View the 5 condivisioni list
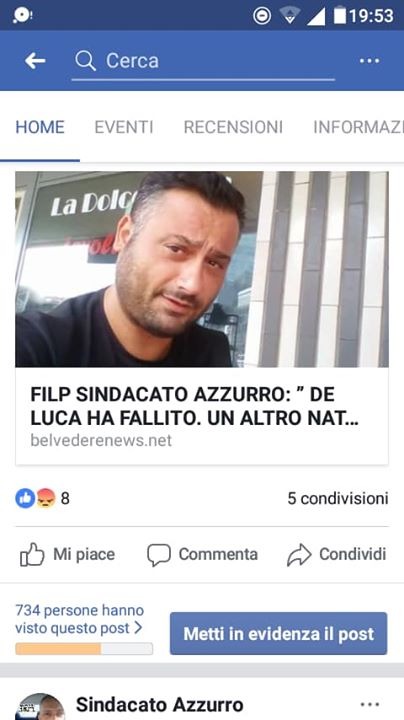The width and height of the screenshot is (404, 720). [x=338, y=498]
